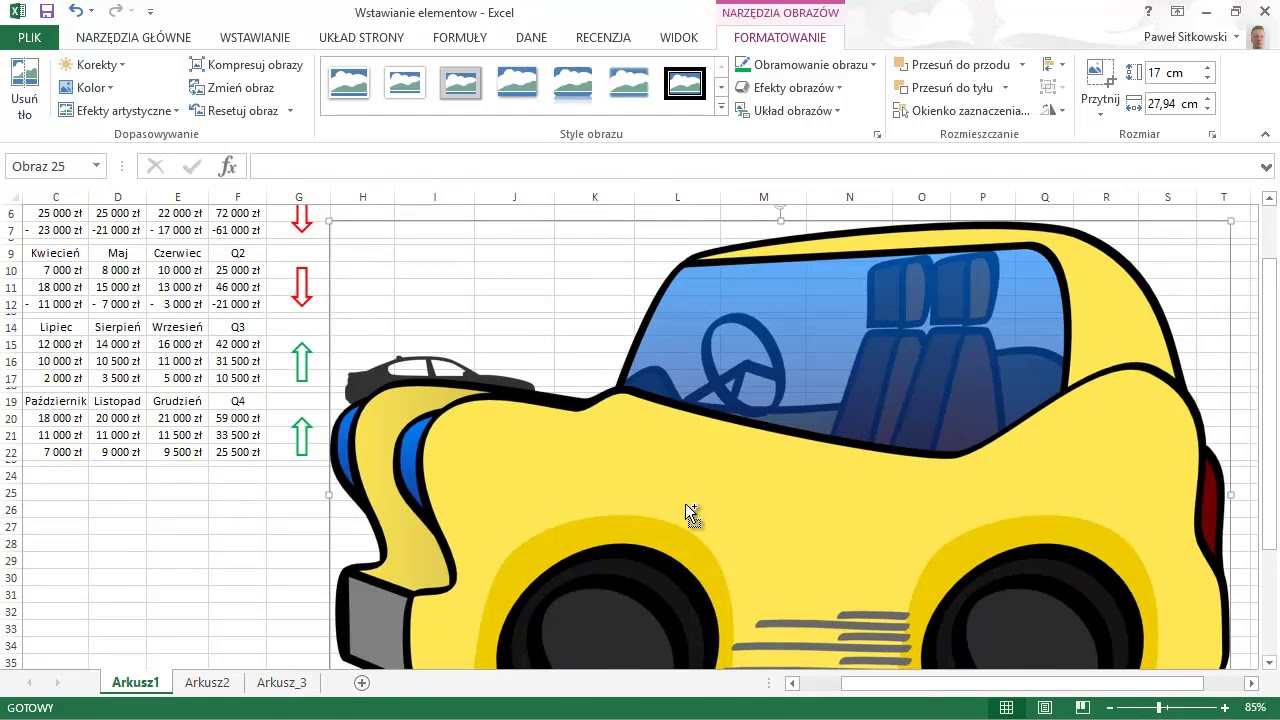1280x720 pixels.
Task: Click Kompresuj obrazy
Action: (246, 65)
